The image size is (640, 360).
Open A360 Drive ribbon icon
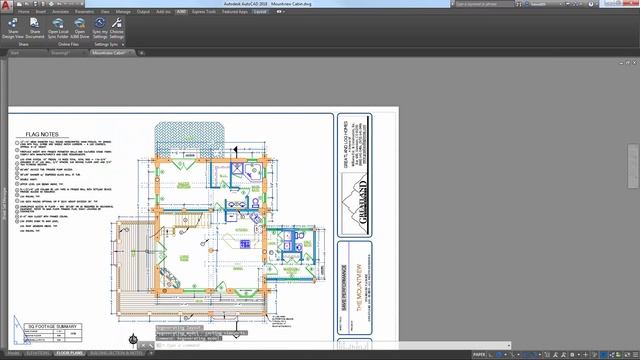[x=80, y=28]
